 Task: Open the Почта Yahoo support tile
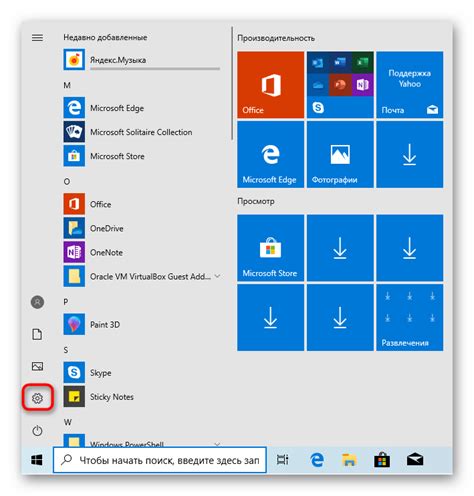point(410,85)
